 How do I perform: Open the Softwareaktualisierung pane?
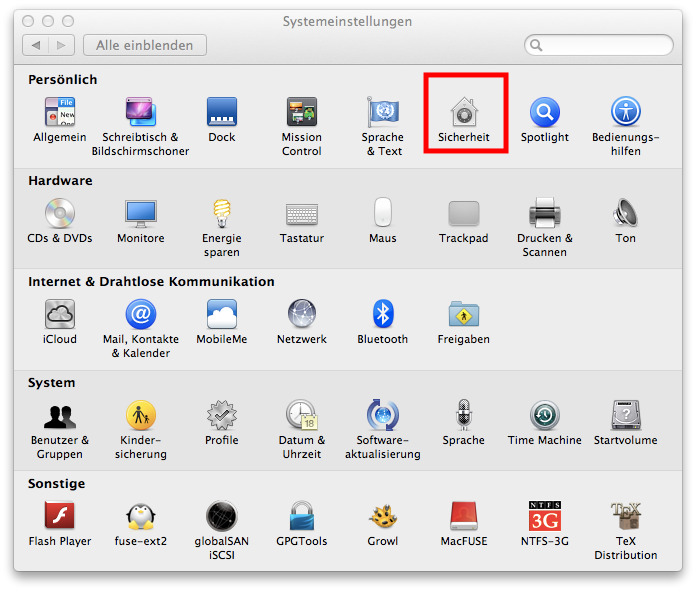[383, 415]
